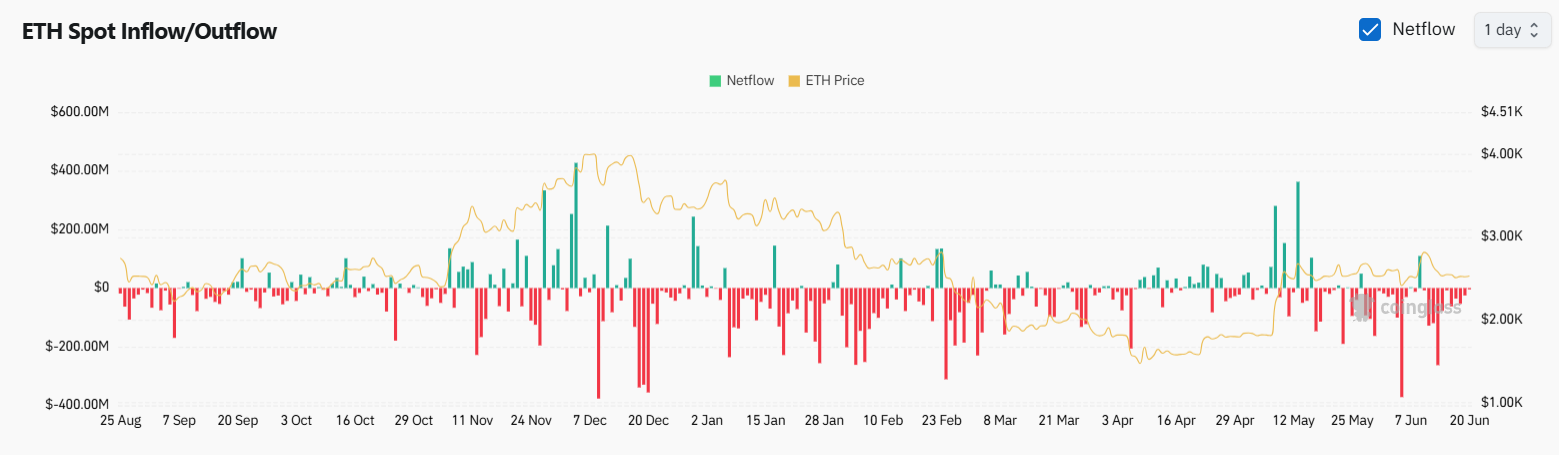Click the up-down chevron in interval selector
Screen dimensions: 1559x455
click(x=1532, y=30)
